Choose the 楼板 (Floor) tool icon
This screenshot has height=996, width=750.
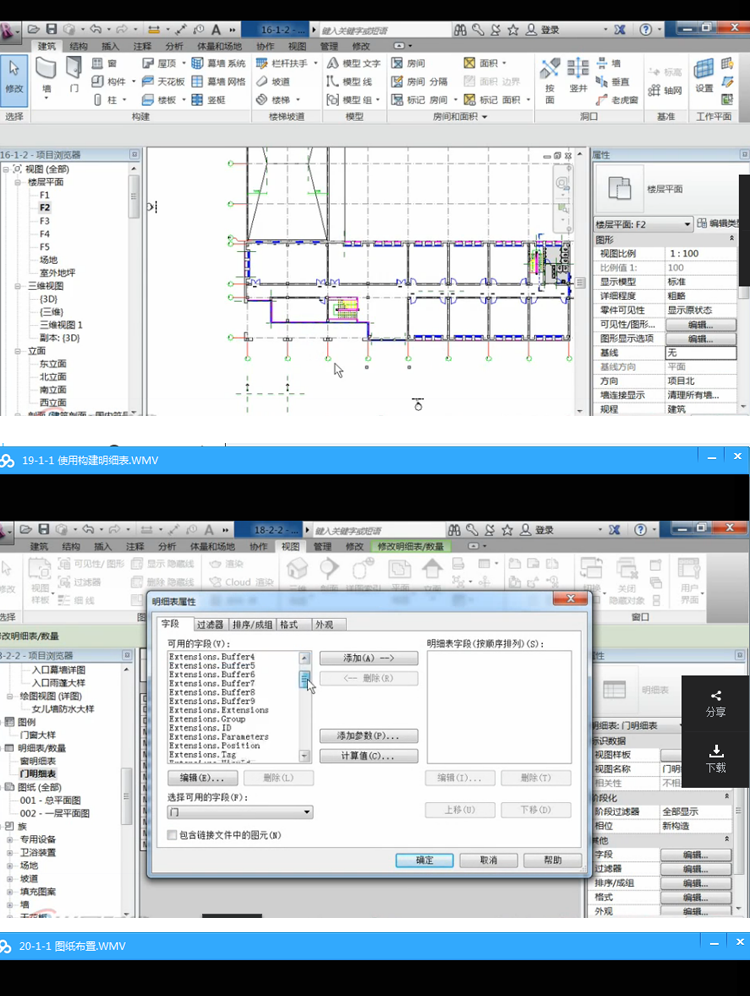click(x=148, y=100)
